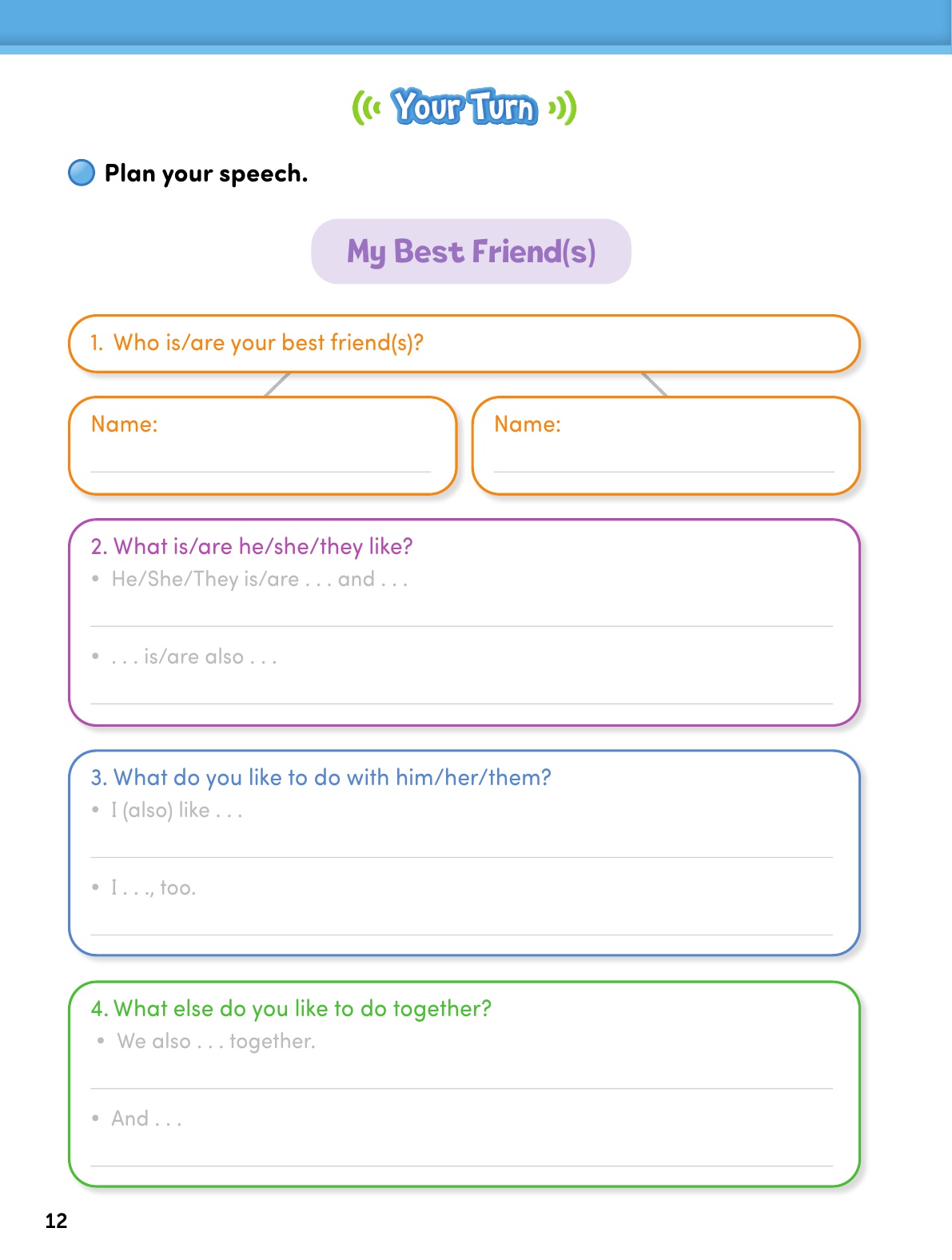Select the My Best Friend(s) title badge
Screen dimensions: 952x1260
point(471,252)
